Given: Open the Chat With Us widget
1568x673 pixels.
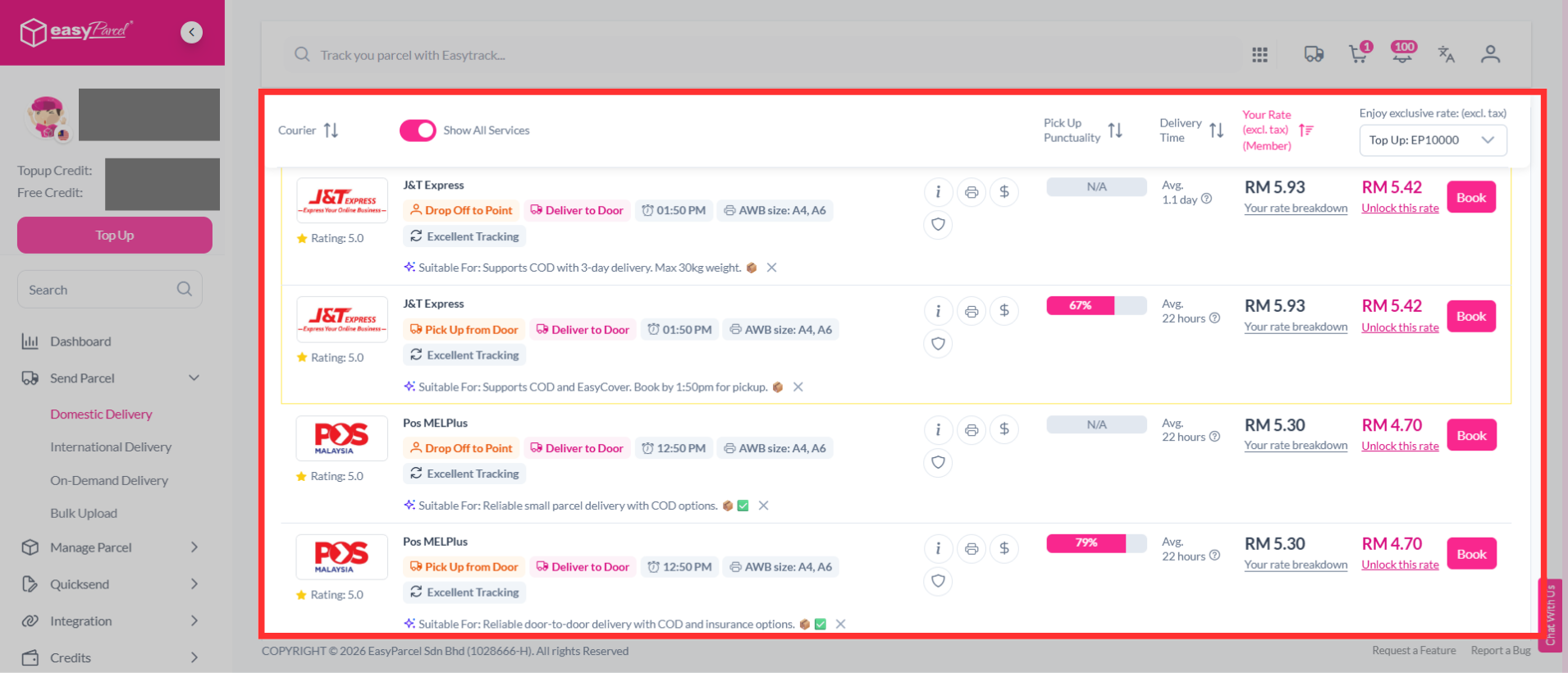Looking at the screenshot, I should 1549,616.
